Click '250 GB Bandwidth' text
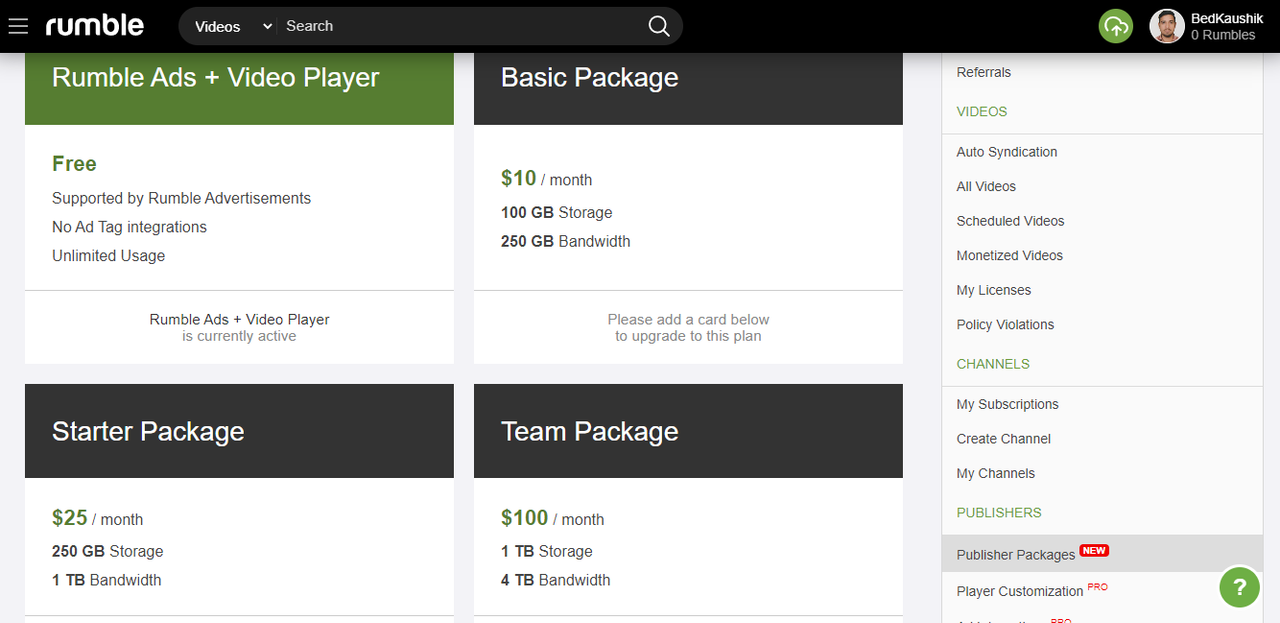 (565, 241)
